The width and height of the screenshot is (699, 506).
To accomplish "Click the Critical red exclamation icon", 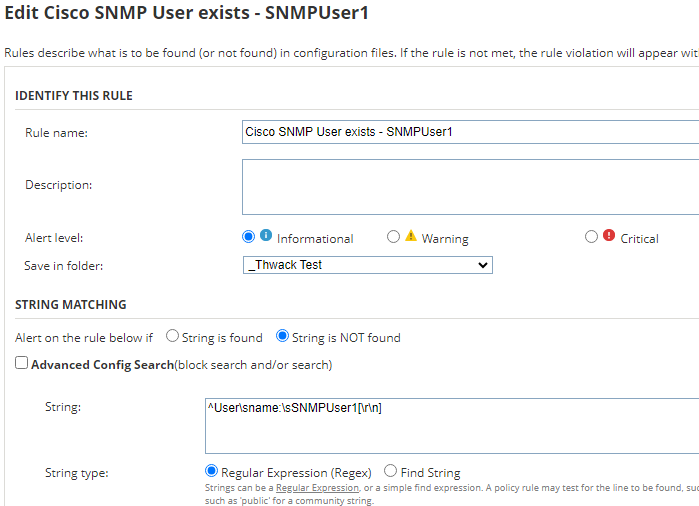I will tap(609, 235).
